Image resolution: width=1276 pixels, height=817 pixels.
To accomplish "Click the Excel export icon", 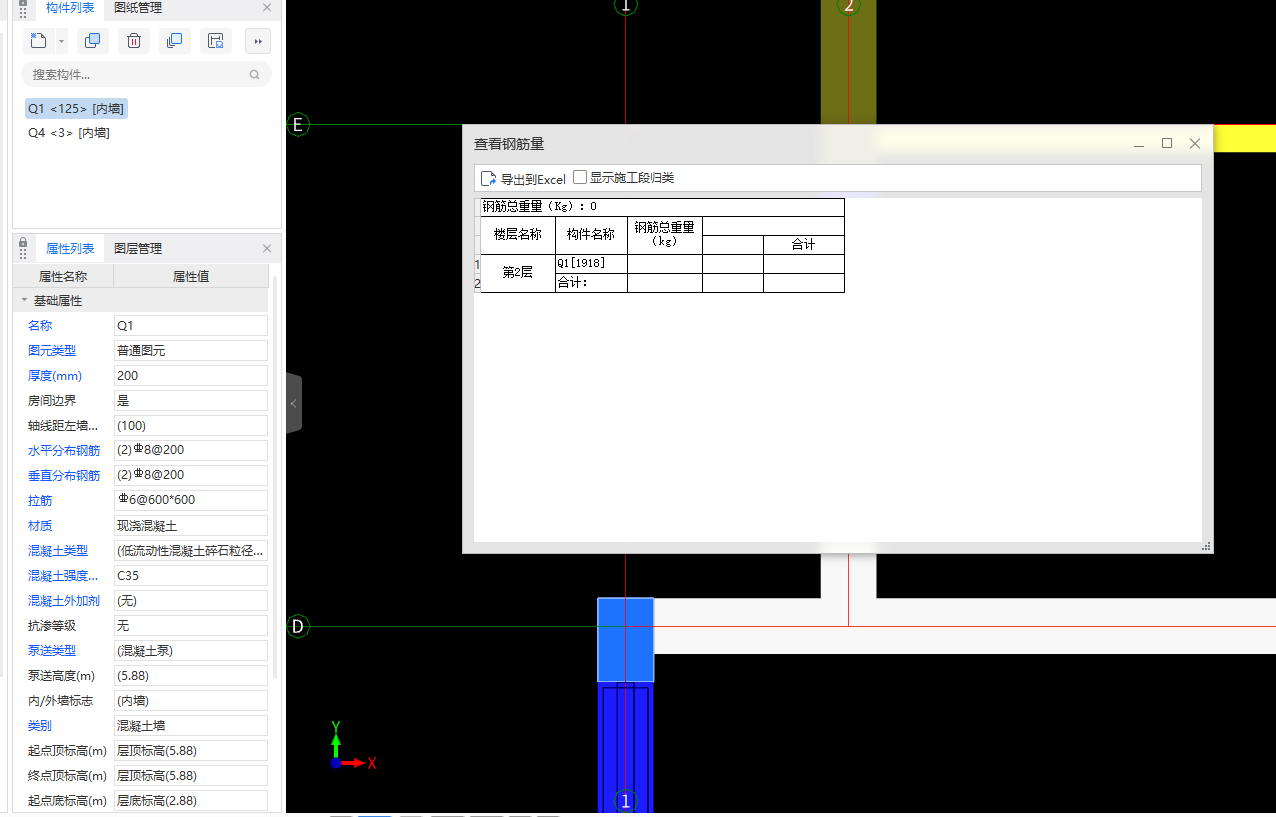I will tap(488, 179).
